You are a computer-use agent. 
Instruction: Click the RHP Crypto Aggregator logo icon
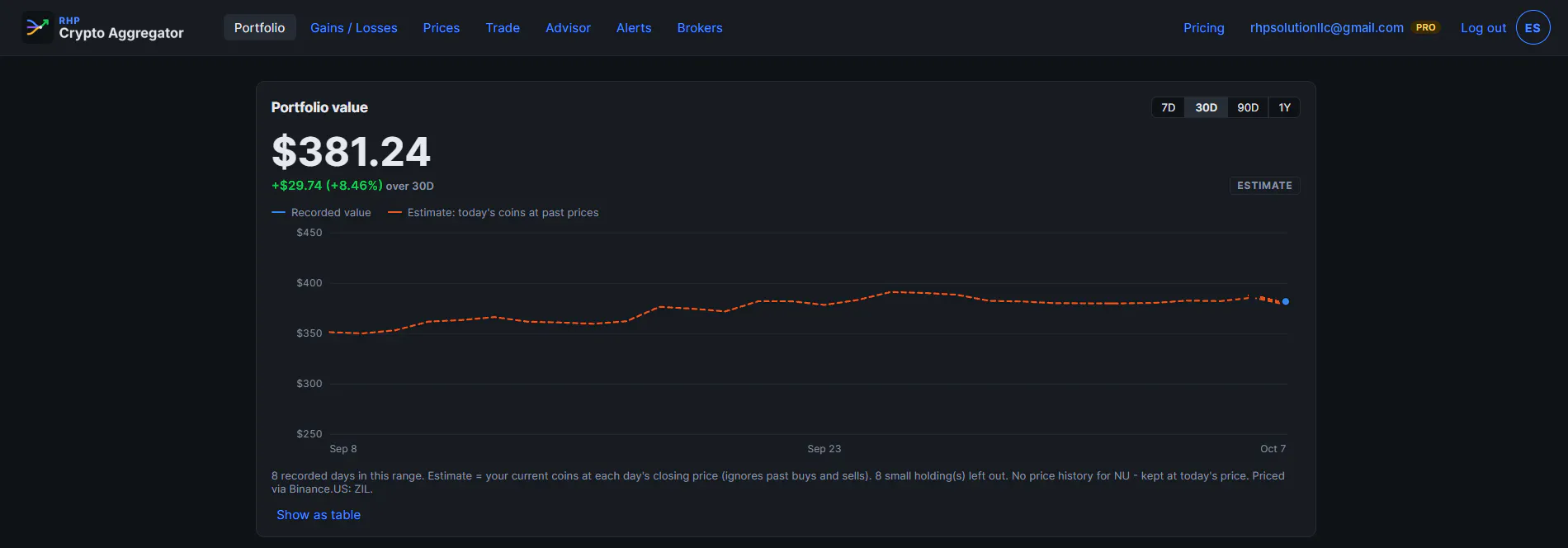[x=37, y=27]
